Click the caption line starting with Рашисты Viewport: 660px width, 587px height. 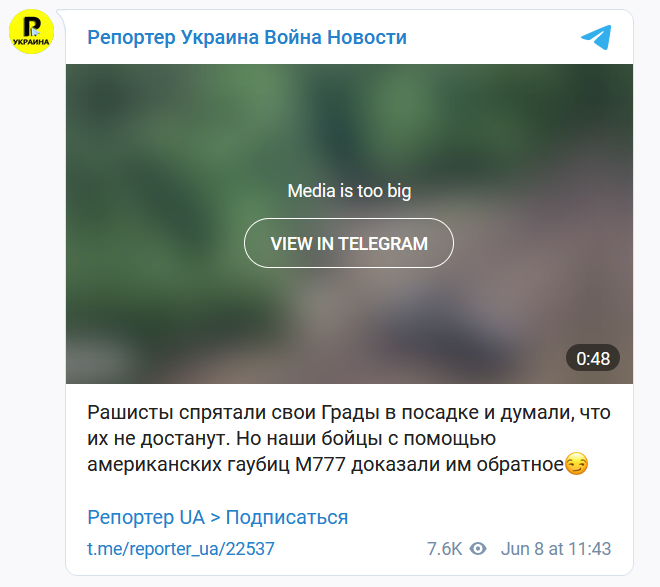pyautogui.click(x=349, y=412)
